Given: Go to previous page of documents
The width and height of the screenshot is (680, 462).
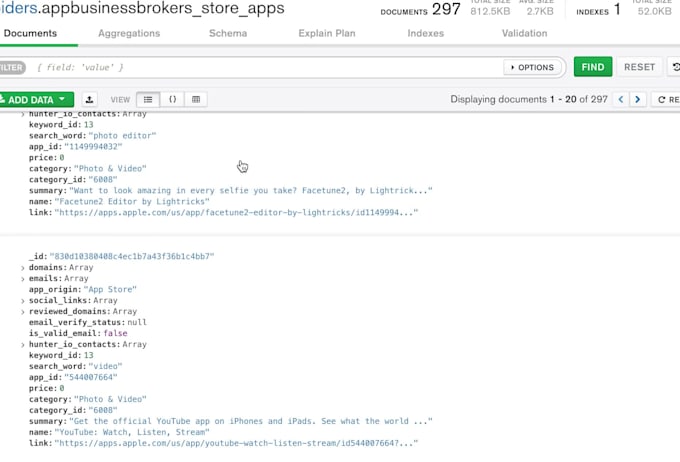Looking at the screenshot, I should coord(621,99).
